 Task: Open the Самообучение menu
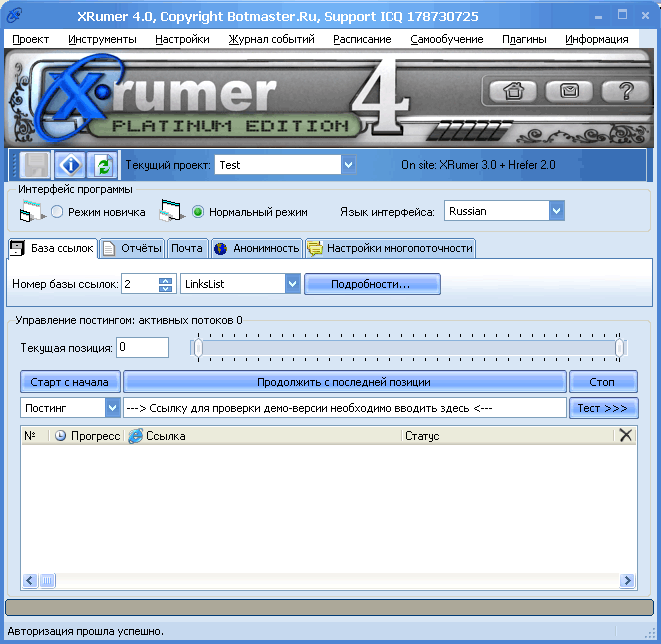tap(447, 39)
